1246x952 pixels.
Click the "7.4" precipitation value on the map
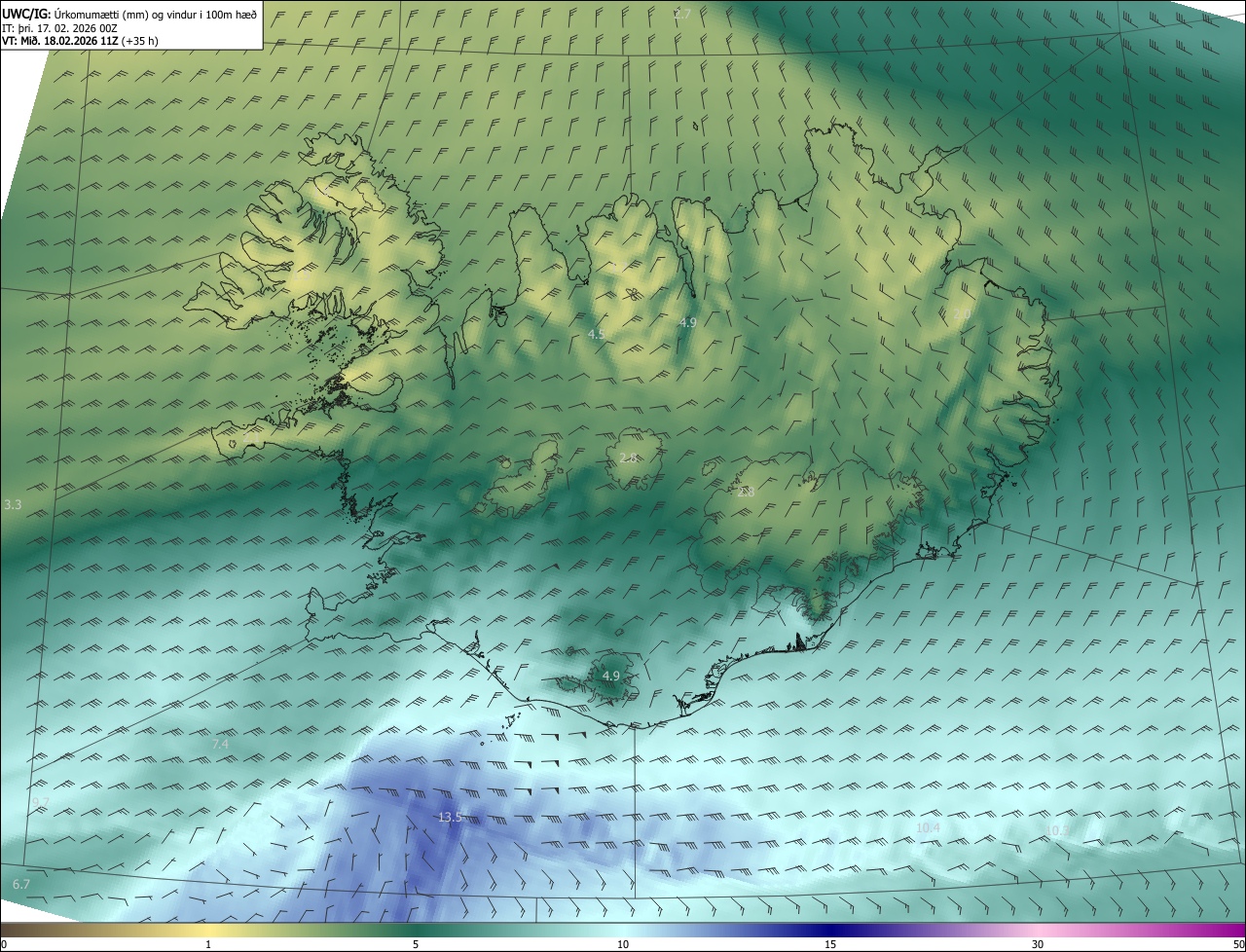pos(220,744)
